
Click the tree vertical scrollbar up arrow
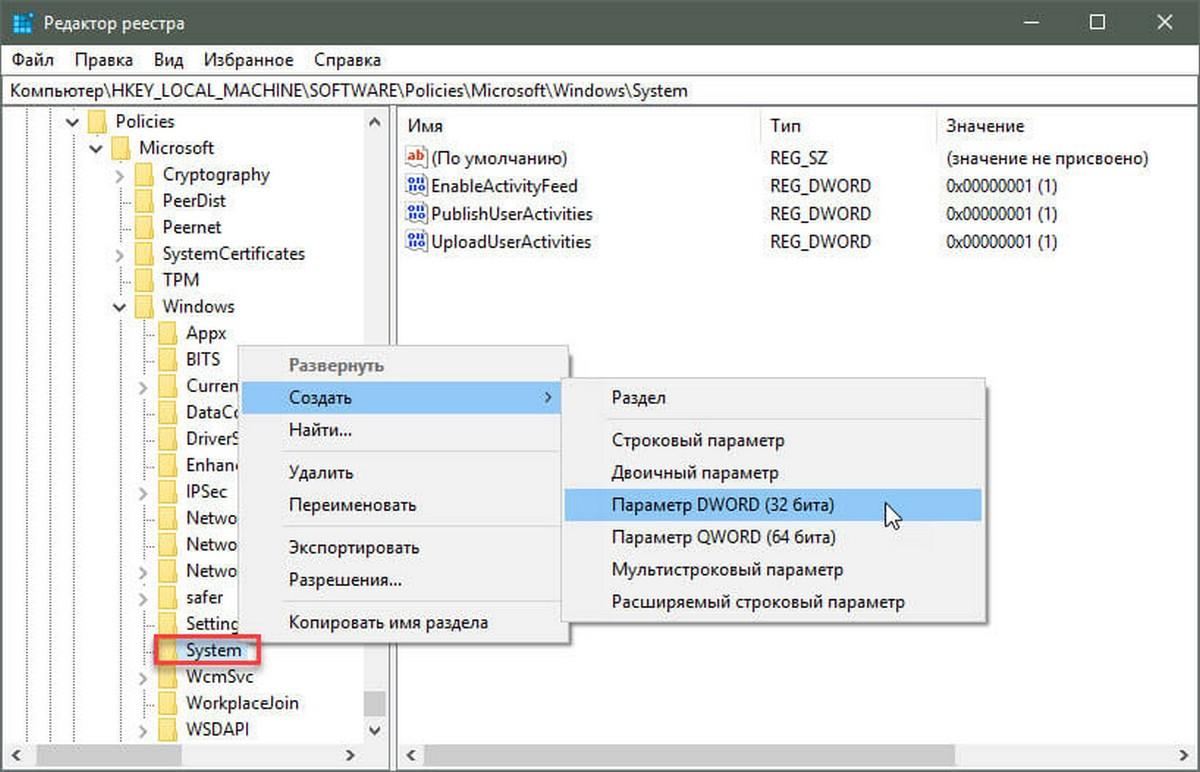pos(374,122)
